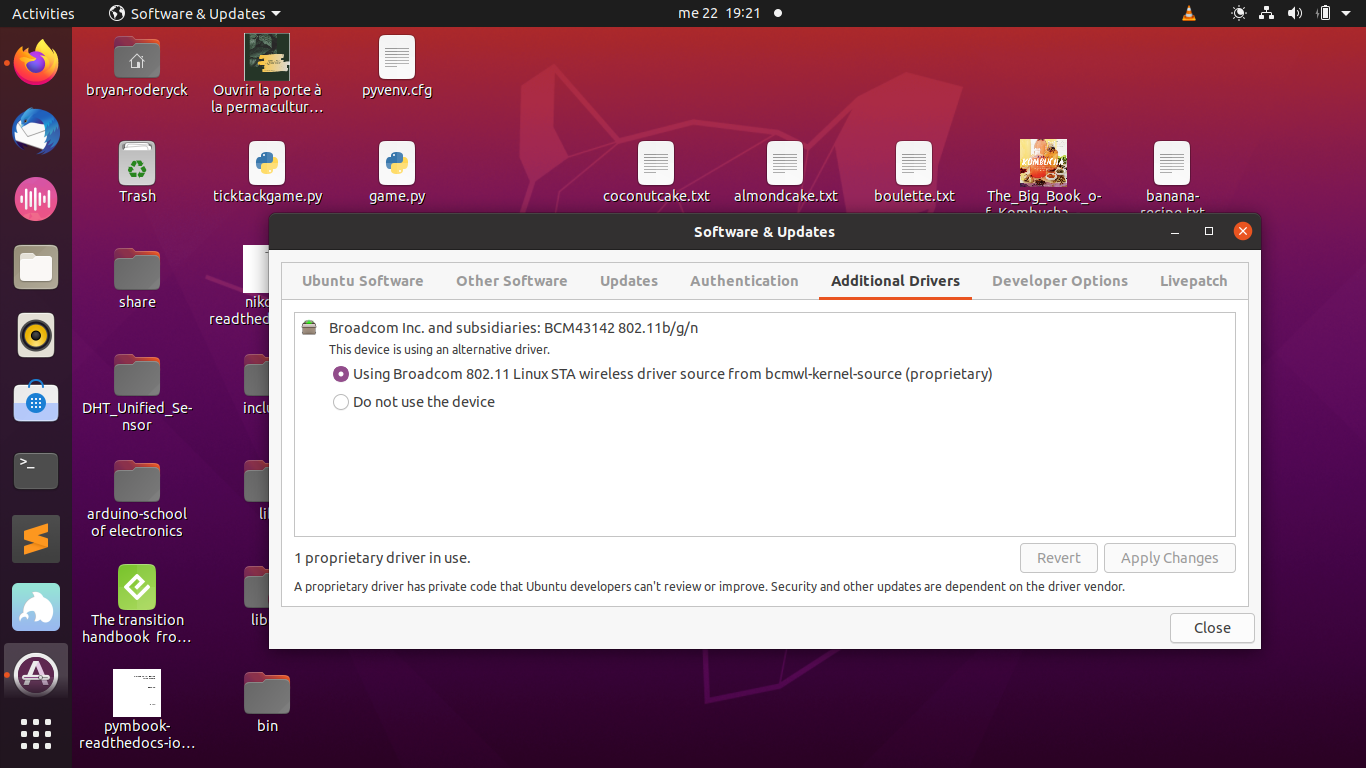
Task: Click volume icon in top bar
Action: click(x=1295, y=13)
